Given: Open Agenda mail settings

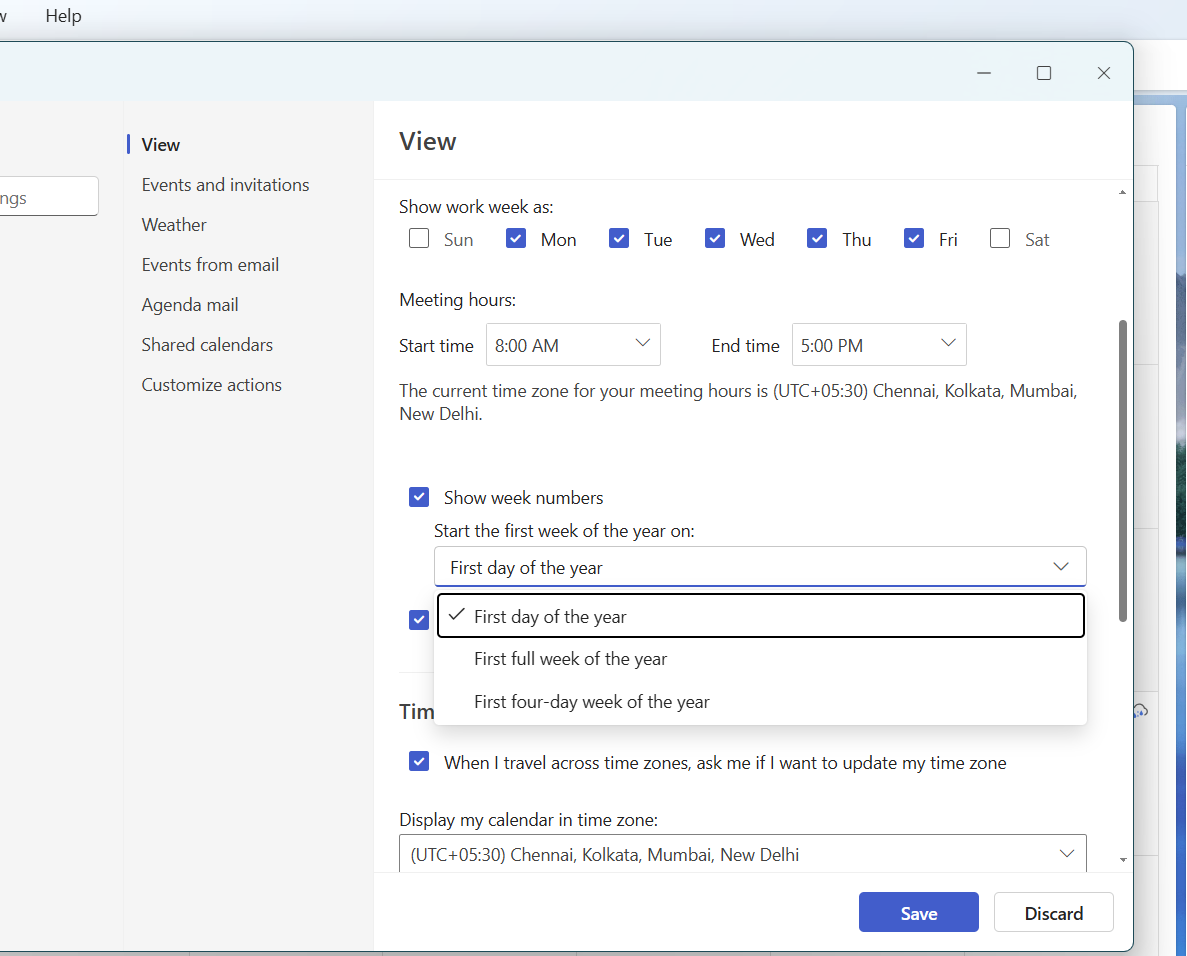Looking at the screenshot, I should [x=190, y=305].
